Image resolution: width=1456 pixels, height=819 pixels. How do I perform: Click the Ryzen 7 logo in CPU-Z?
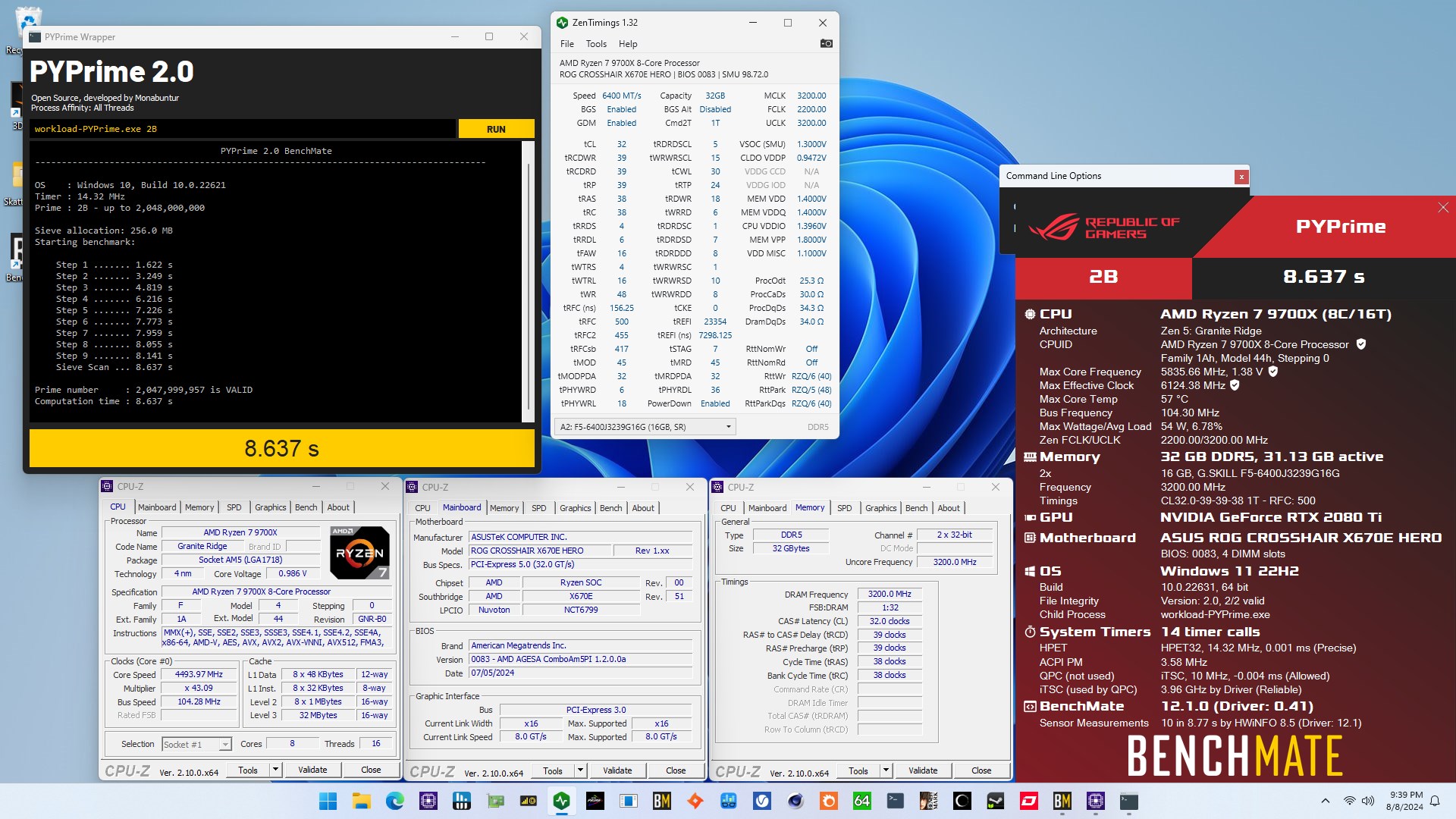(360, 553)
